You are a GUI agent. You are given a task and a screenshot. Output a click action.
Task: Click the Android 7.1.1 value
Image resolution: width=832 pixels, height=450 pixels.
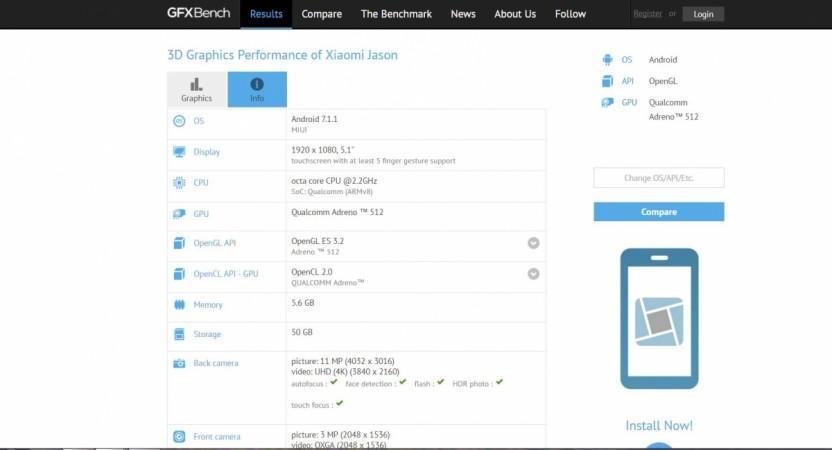(314, 119)
